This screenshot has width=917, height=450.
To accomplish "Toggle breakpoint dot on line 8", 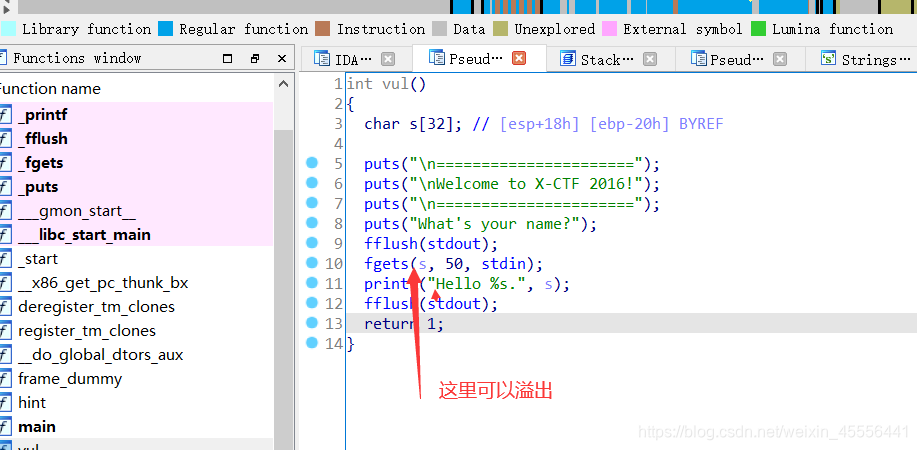I will point(312,222).
